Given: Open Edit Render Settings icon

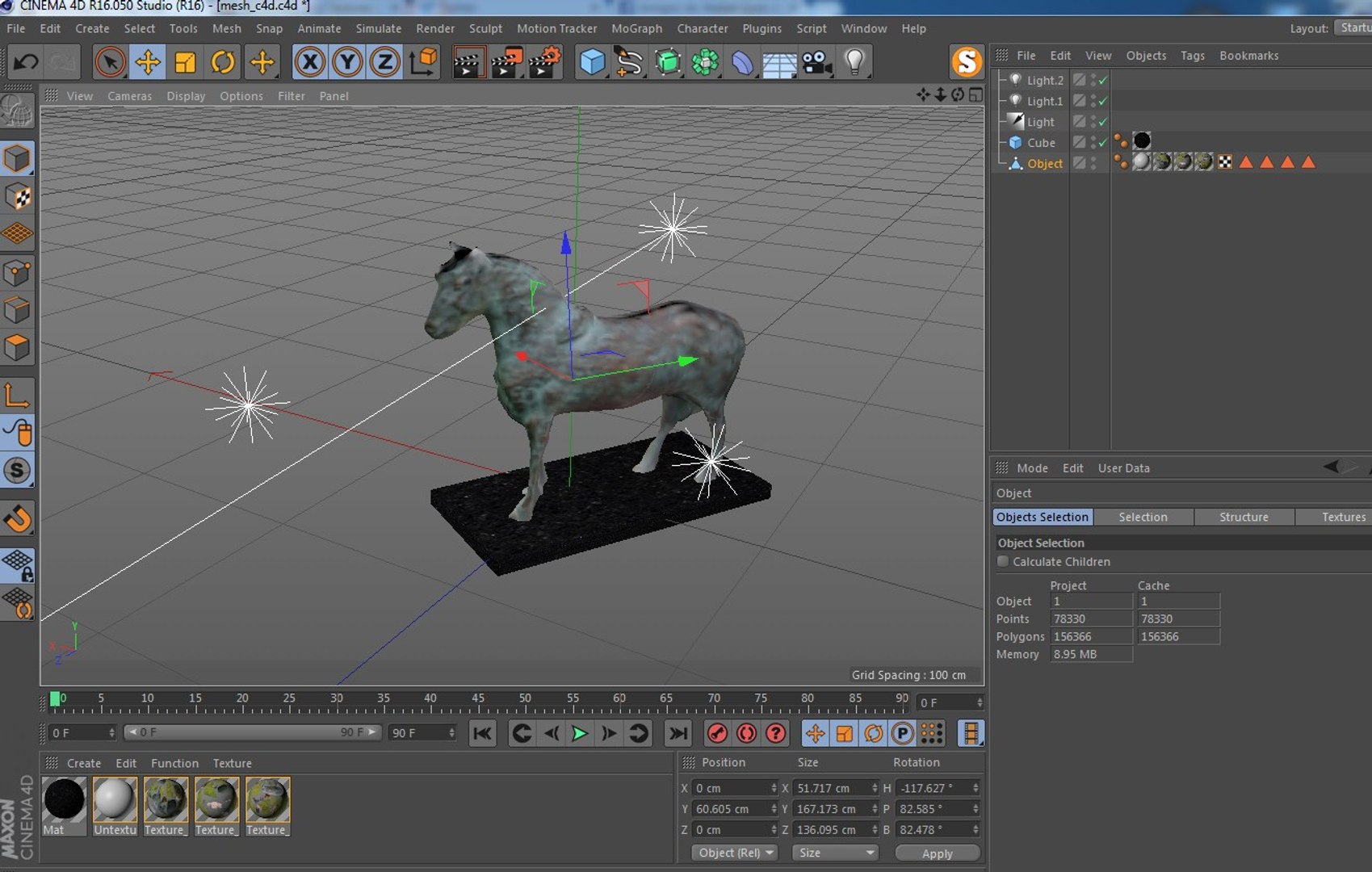Looking at the screenshot, I should click(x=545, y=62).
